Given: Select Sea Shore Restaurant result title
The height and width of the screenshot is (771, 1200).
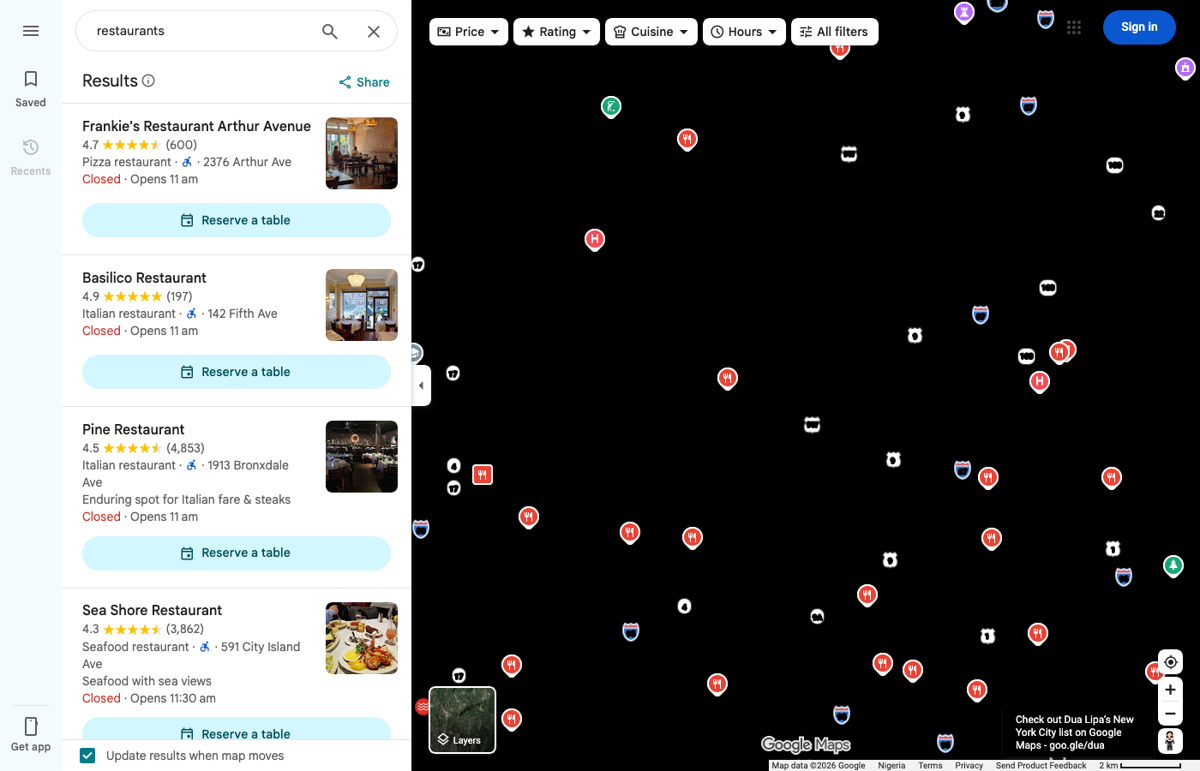Looking at the screenshot, I should tap(152, 610).
